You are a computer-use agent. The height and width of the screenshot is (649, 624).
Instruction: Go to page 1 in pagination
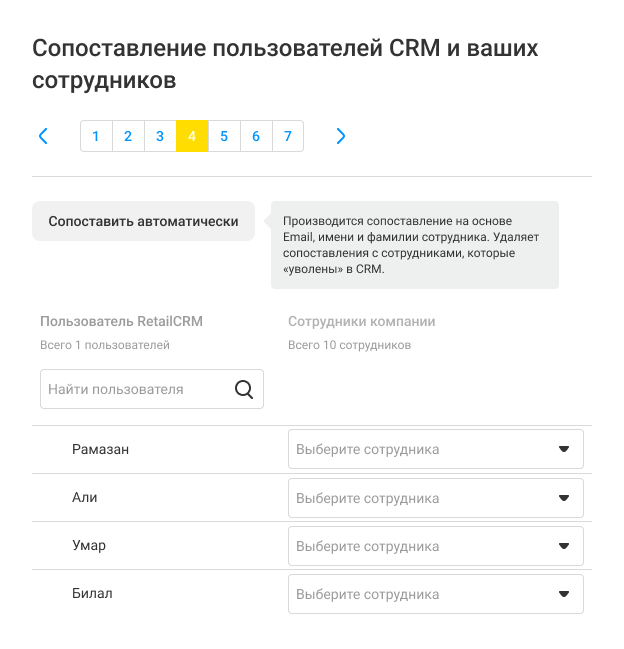(96, 136)
